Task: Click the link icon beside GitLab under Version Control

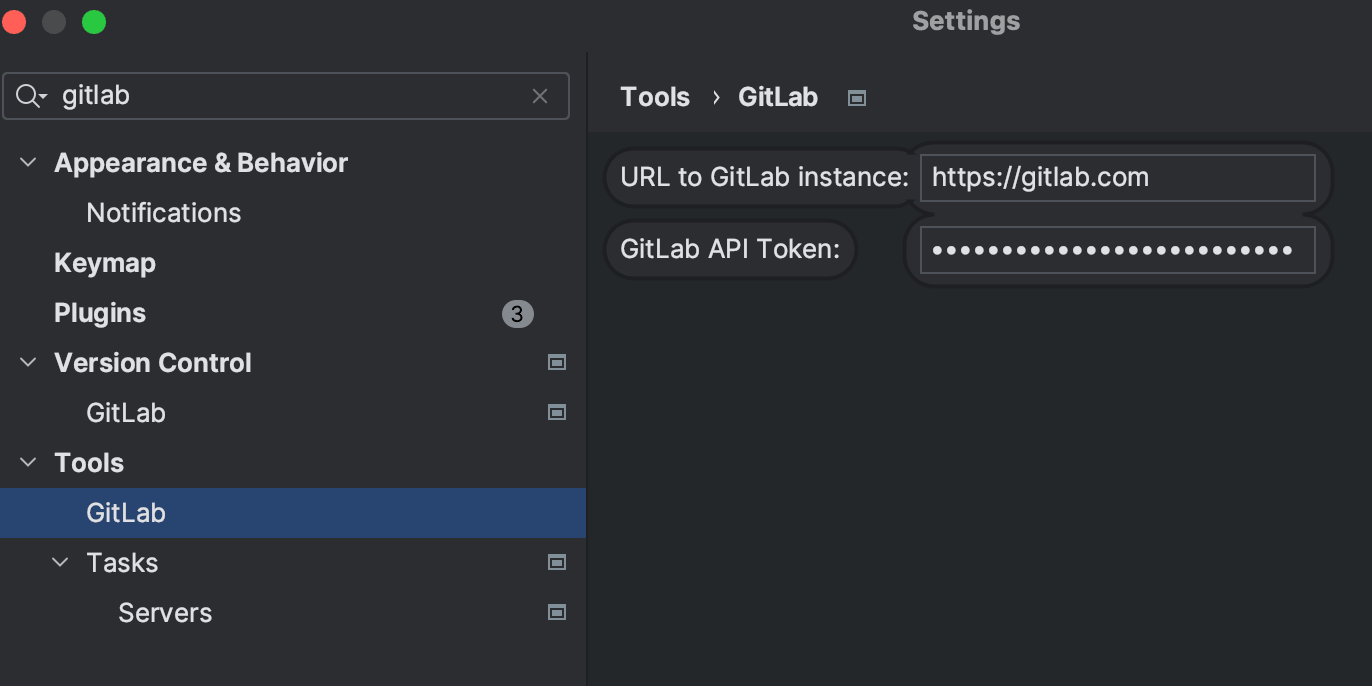Action: (x=557, y=412)
